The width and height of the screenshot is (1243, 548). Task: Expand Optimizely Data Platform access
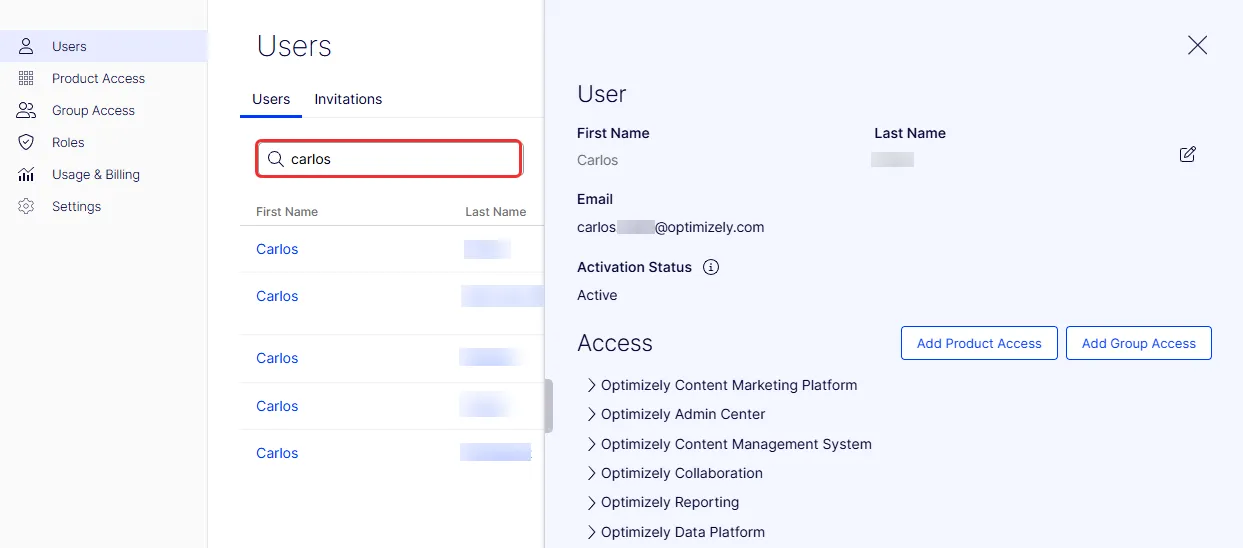tap(592, 532)
